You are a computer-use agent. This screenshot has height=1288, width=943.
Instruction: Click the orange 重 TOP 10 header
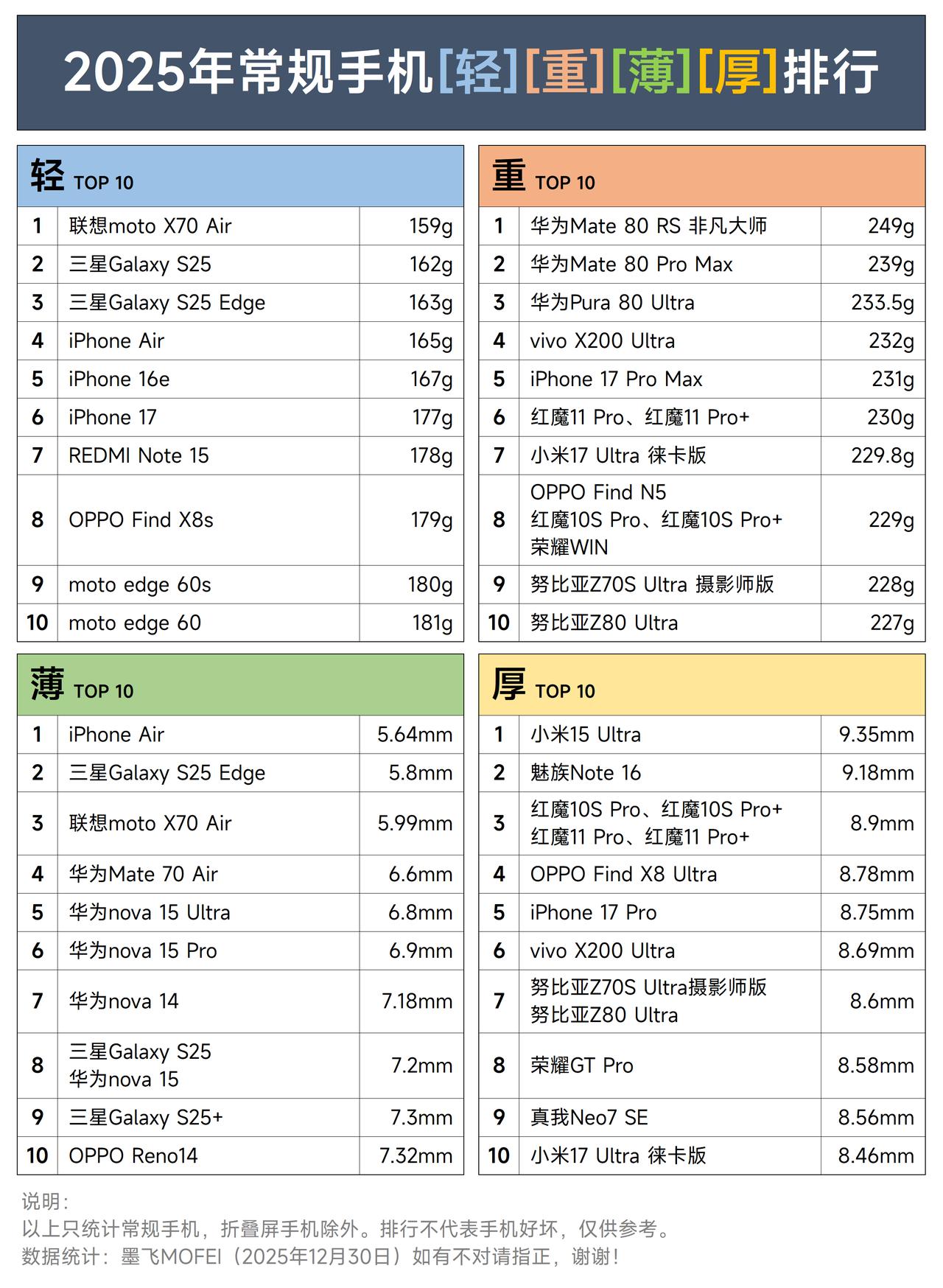tap(701, 176)
